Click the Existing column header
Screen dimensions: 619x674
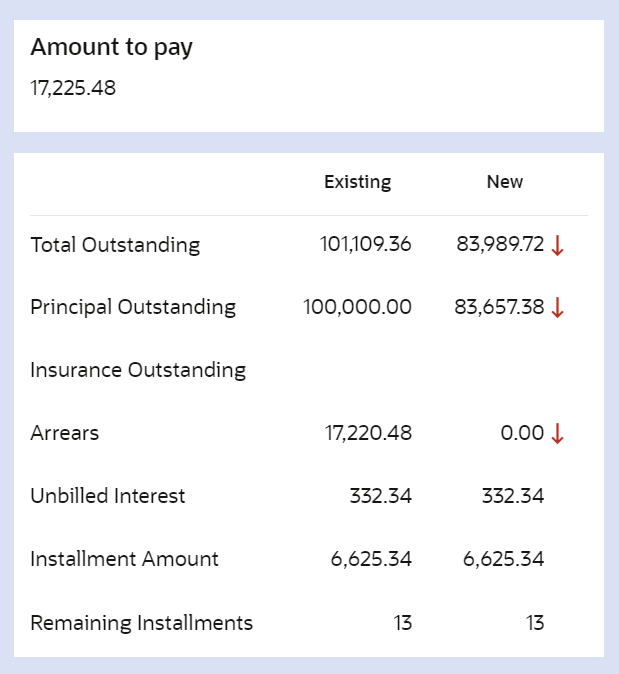(357, 182)
